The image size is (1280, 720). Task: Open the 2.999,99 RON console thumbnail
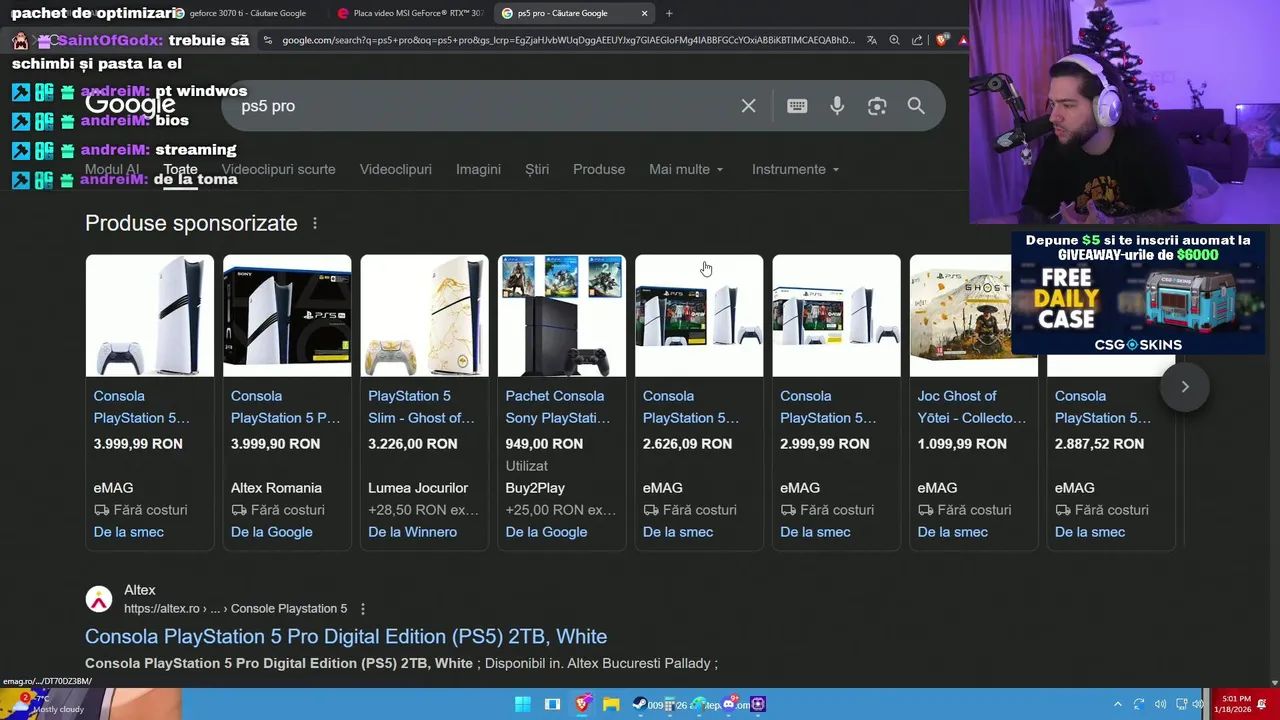[x=836, y=316]
